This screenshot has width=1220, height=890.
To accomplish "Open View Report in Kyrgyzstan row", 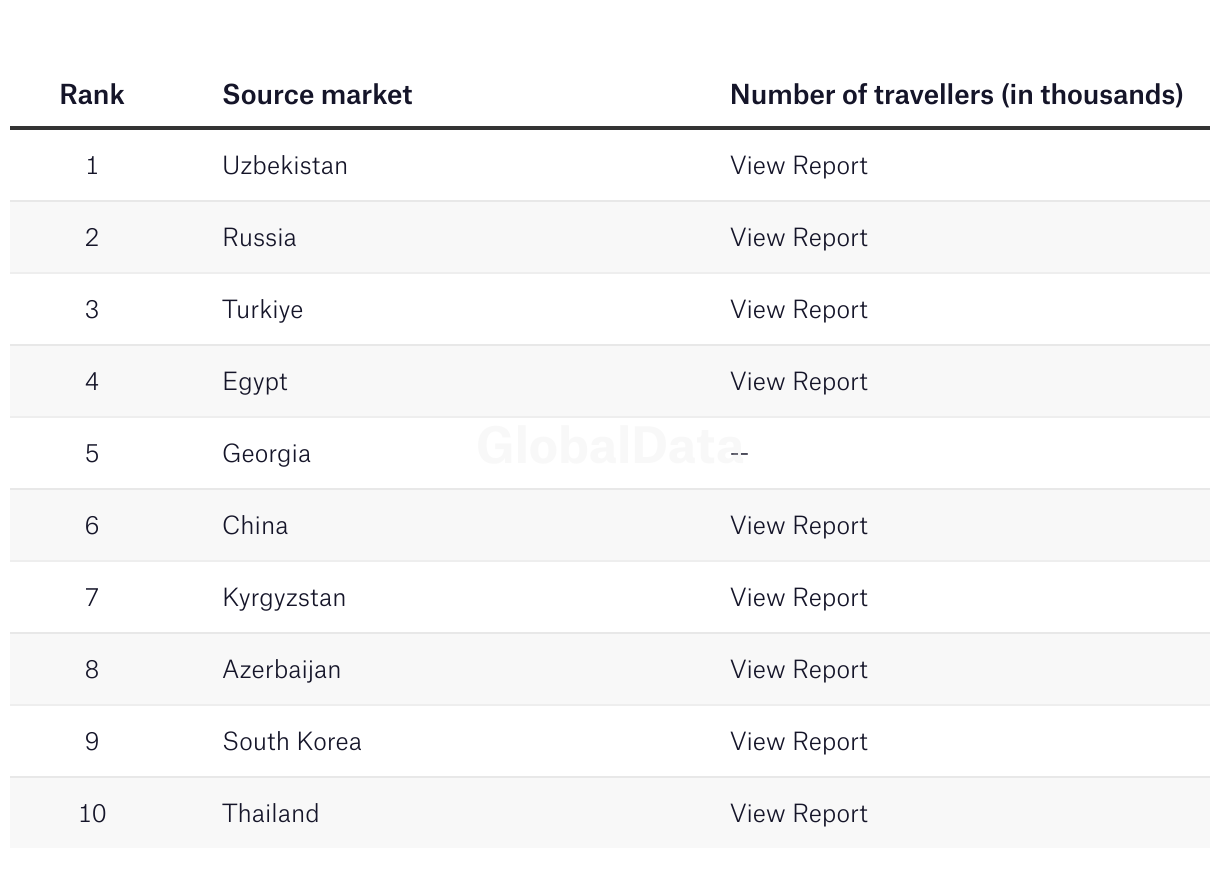I will point(798,598).
